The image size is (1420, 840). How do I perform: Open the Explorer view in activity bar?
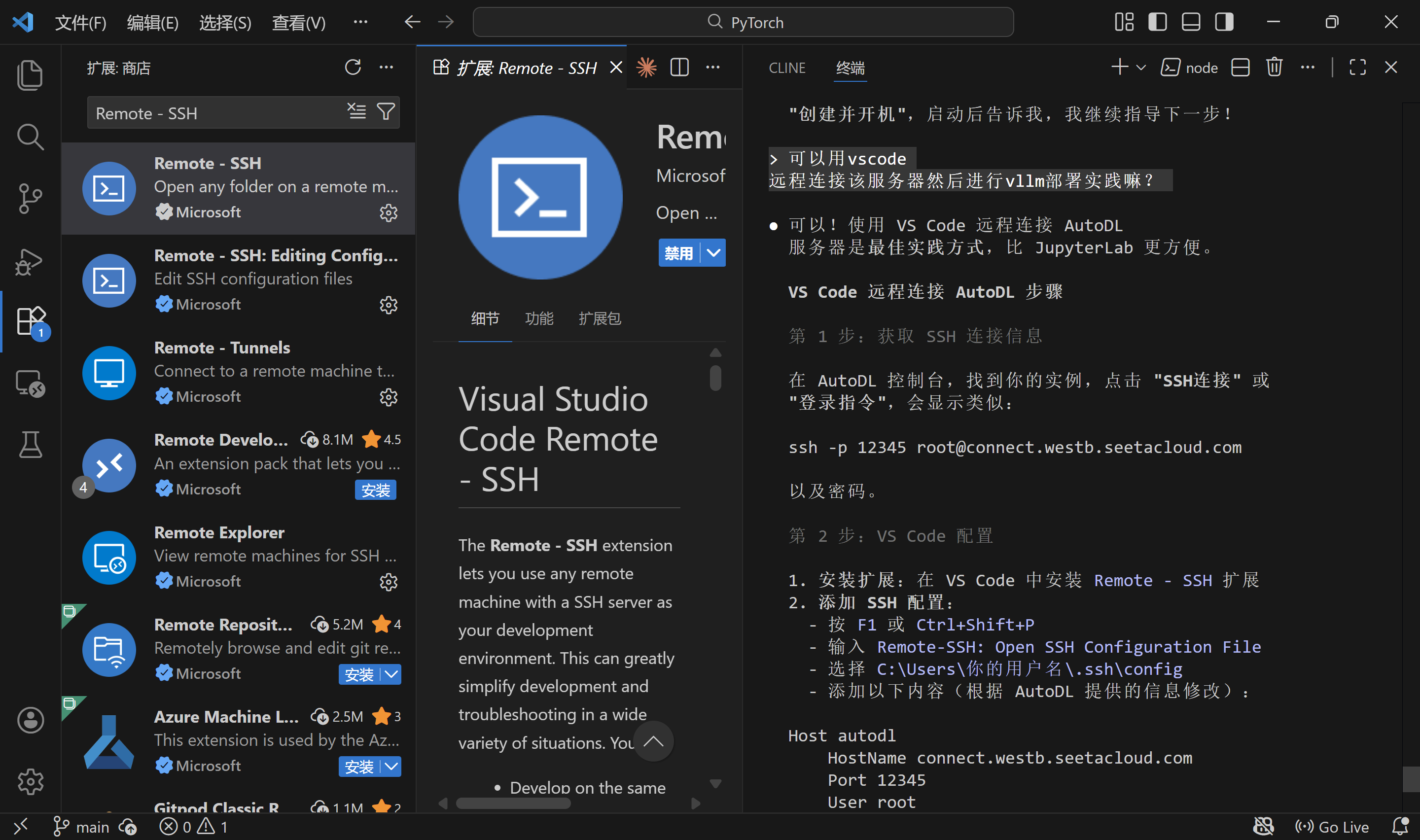click(30, 75)
